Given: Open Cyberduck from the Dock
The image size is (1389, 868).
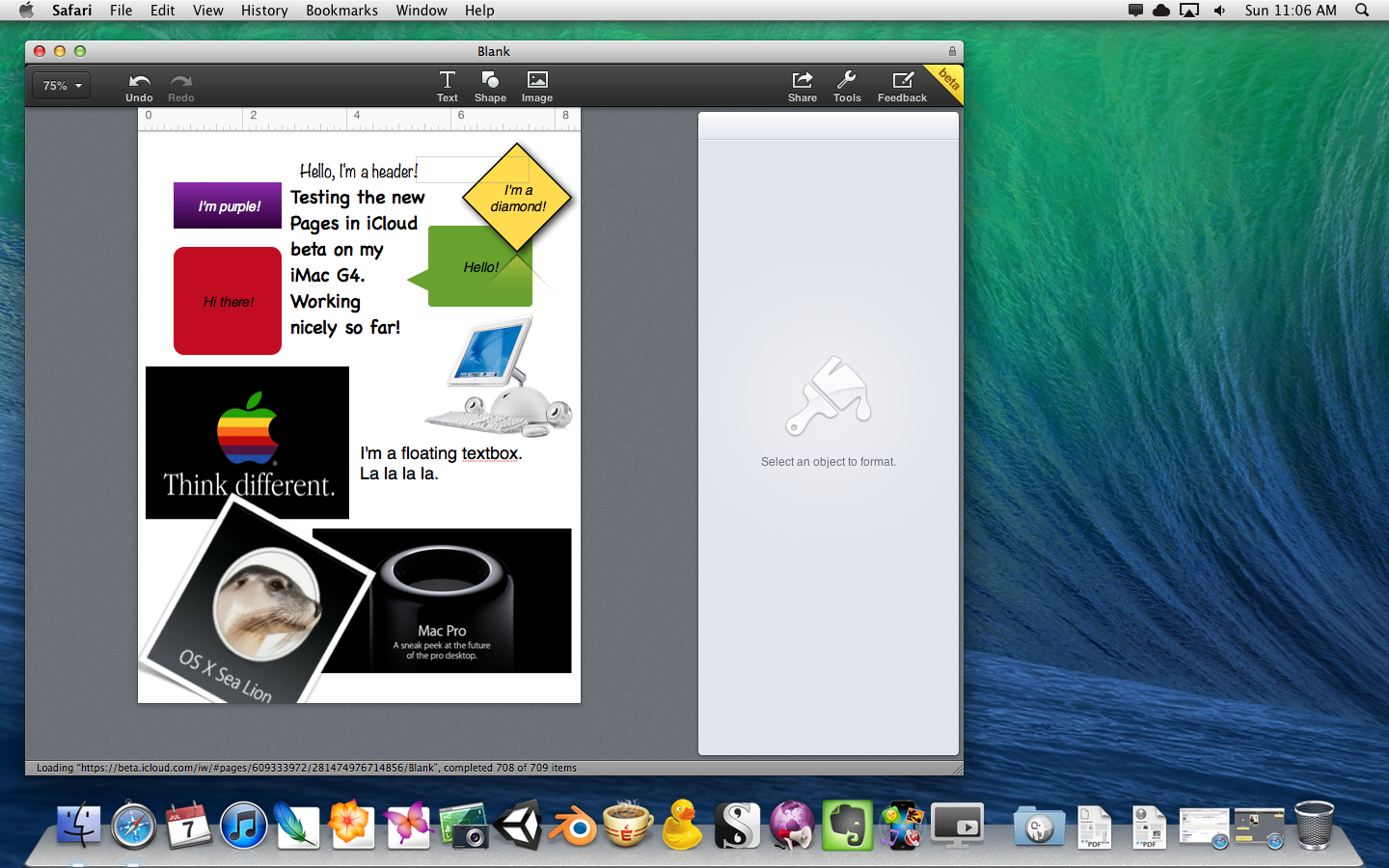Looking at the screenshot, I should (x=682, y=826).
